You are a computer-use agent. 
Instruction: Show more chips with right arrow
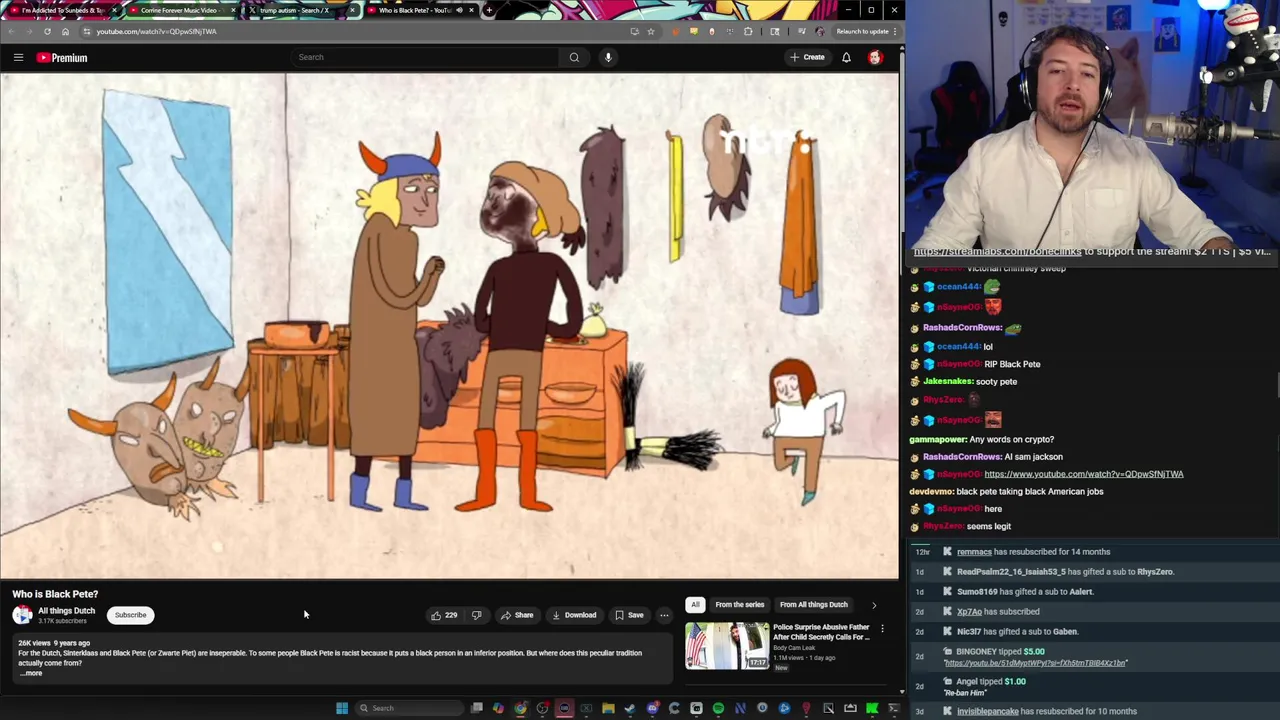point(874,604)
